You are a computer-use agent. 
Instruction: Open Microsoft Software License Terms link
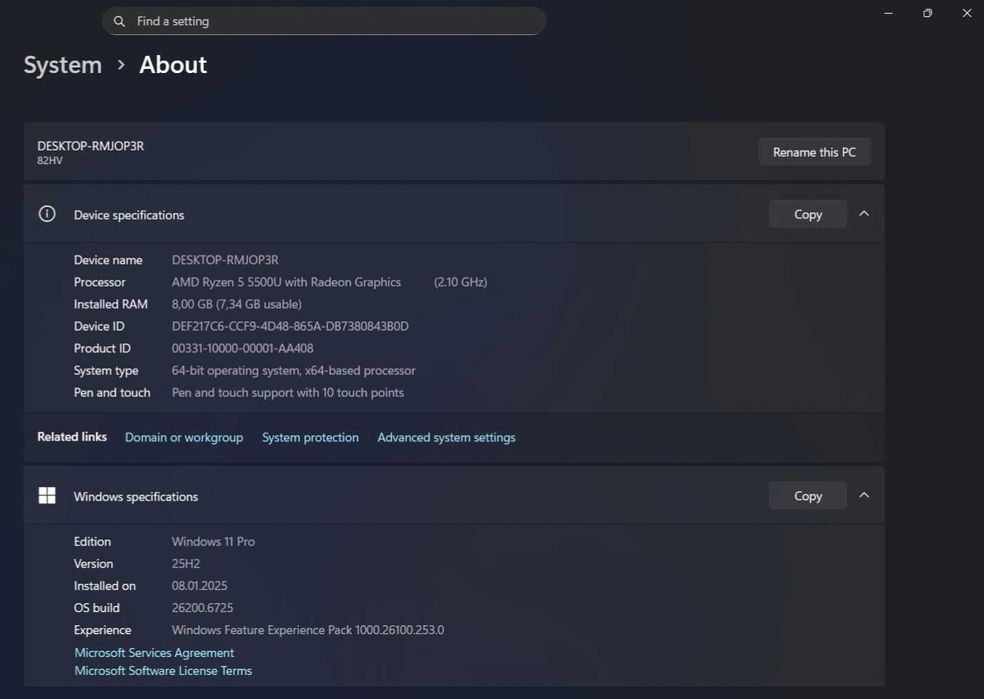click(x=163, y=671)
